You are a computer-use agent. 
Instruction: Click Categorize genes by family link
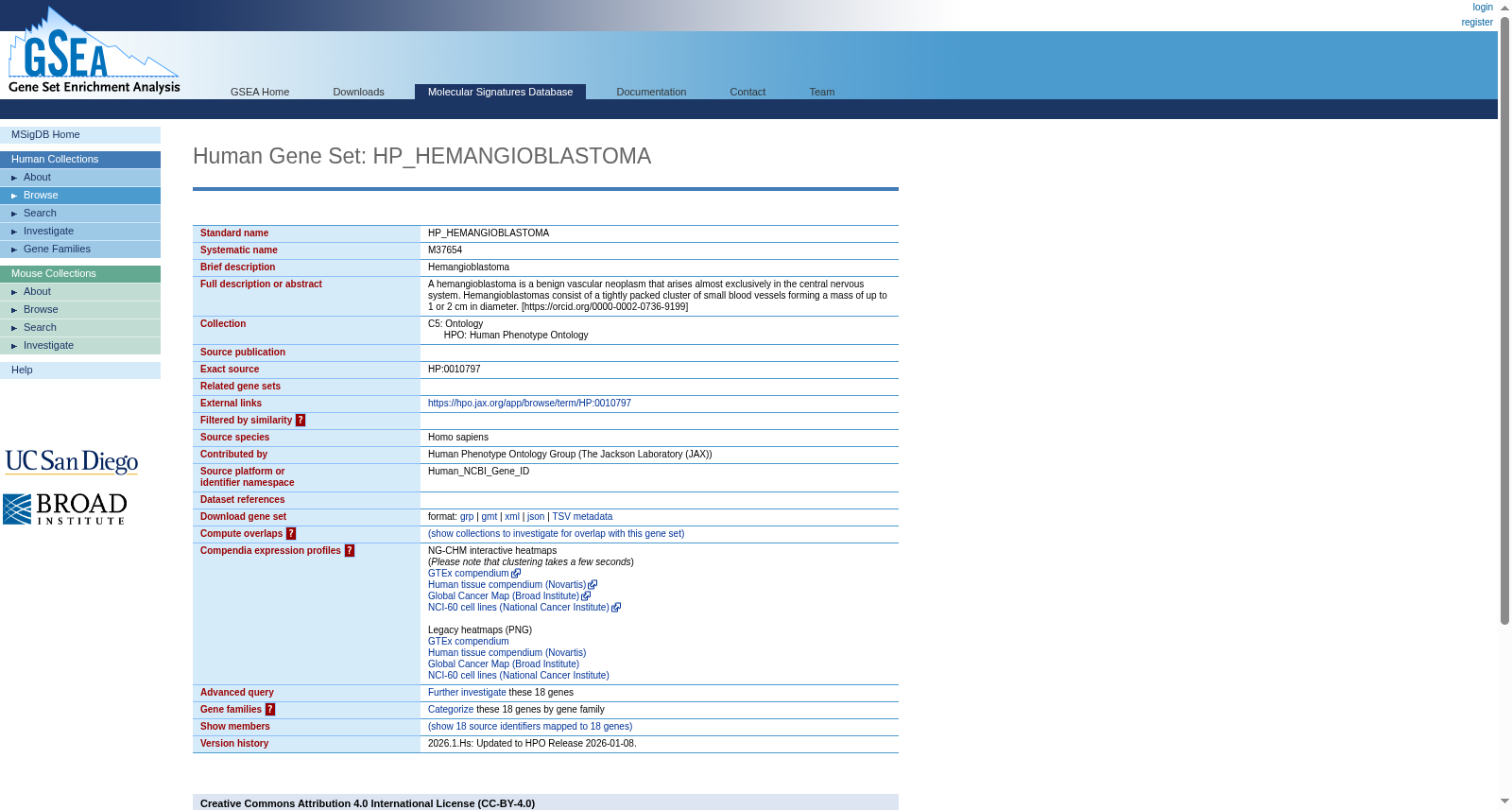pyautogui.click(x=451, y=710)
